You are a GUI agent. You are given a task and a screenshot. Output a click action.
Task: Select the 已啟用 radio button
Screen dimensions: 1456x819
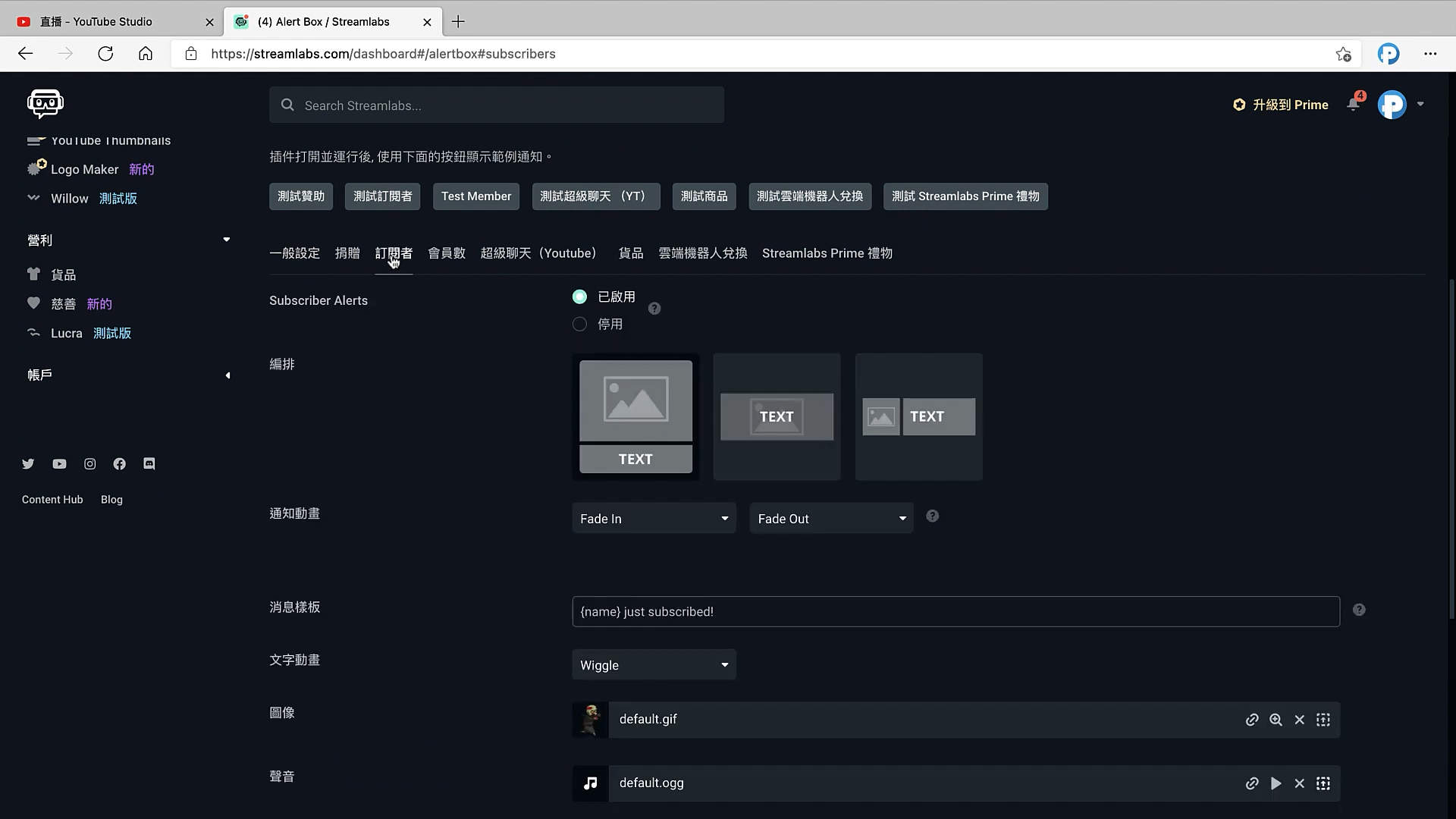point(580,297)
